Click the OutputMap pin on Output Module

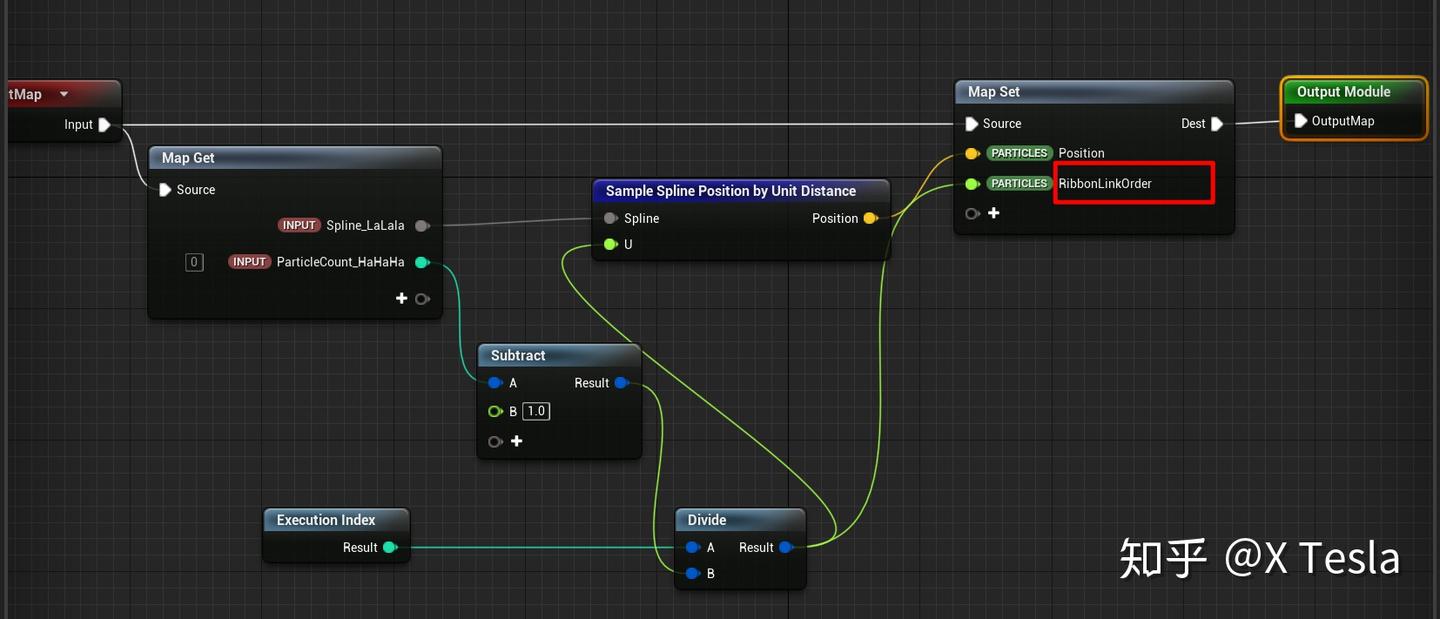pyautogui.click(x=1301, y=121)
